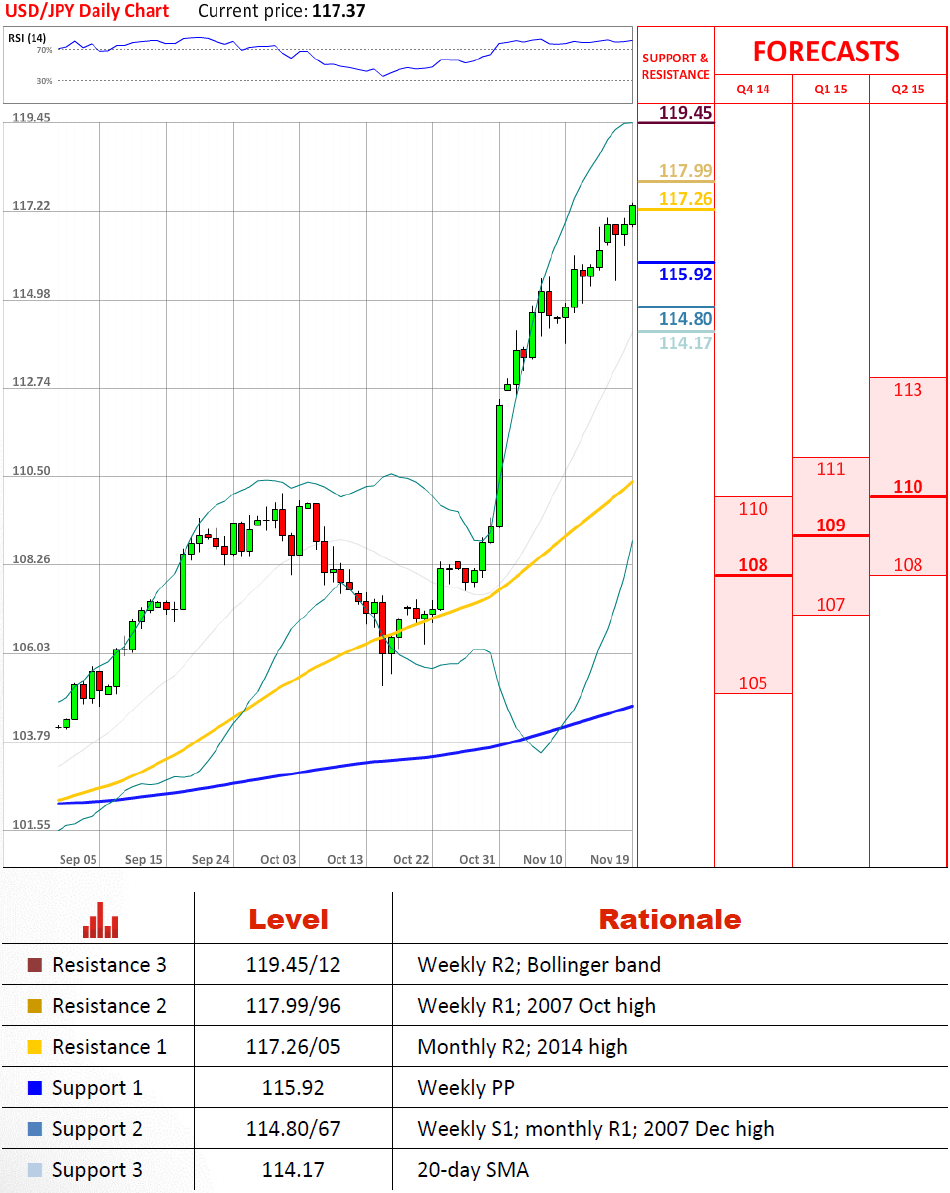Click the 115.92 support level label

click(x=685, y=274)
